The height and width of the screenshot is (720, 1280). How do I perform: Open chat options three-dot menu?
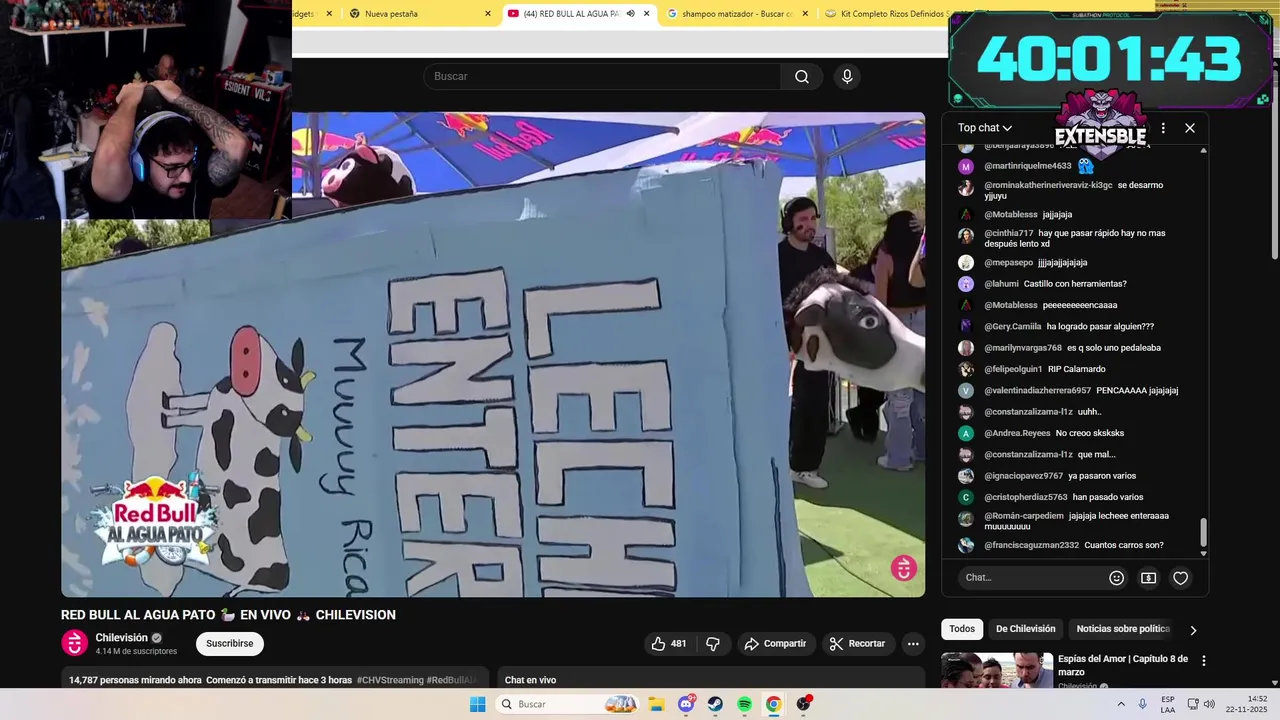point(1162,128)
